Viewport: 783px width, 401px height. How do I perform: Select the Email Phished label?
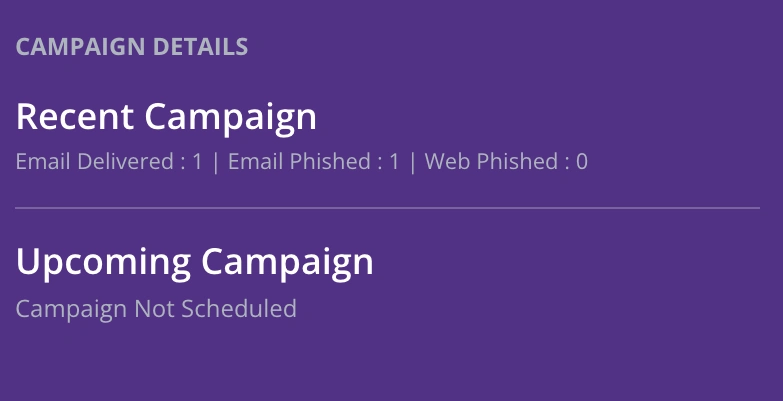(x=299, y=161)
